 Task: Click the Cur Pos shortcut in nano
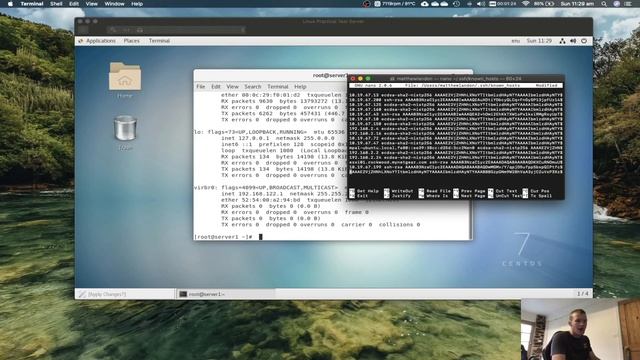[x=536, y=191]
